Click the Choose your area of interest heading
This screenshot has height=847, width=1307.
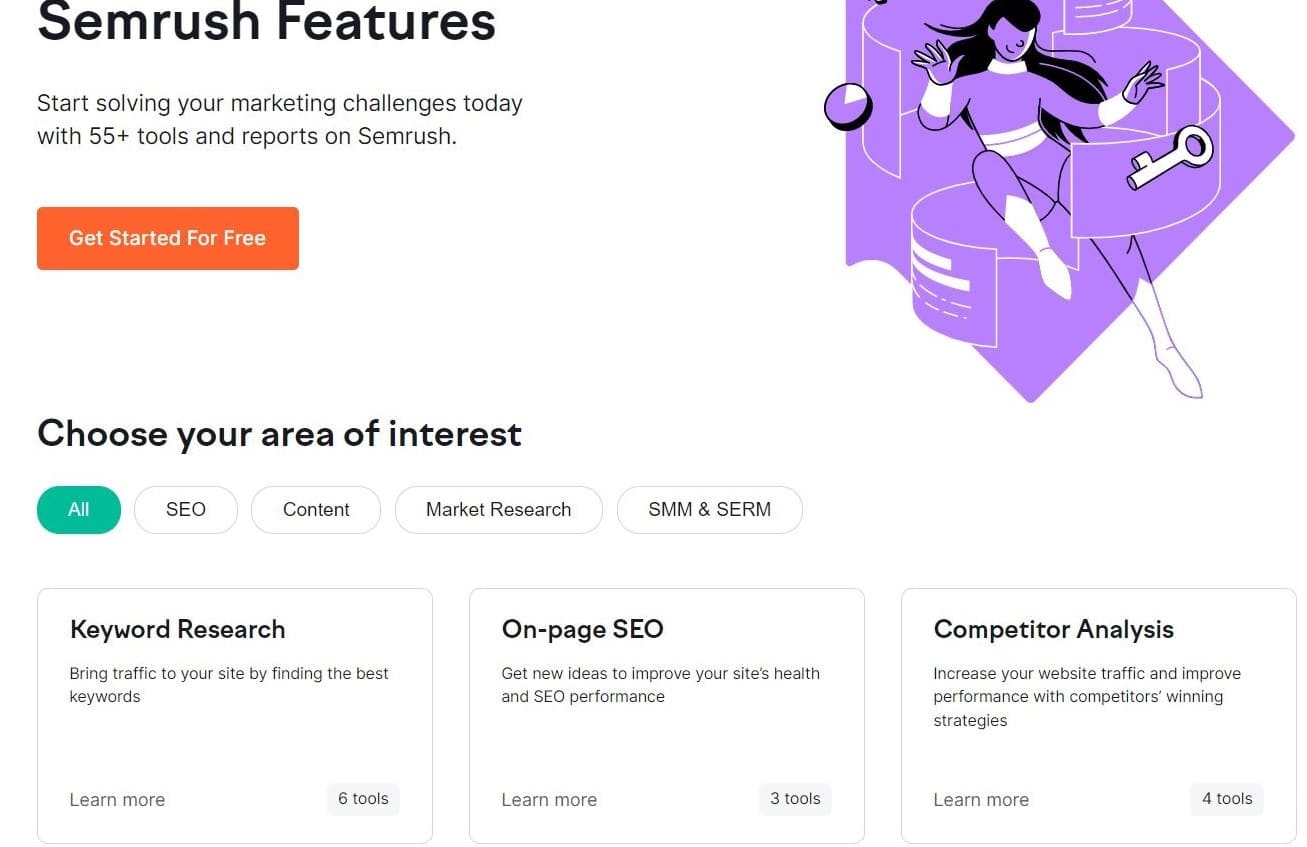279,433
